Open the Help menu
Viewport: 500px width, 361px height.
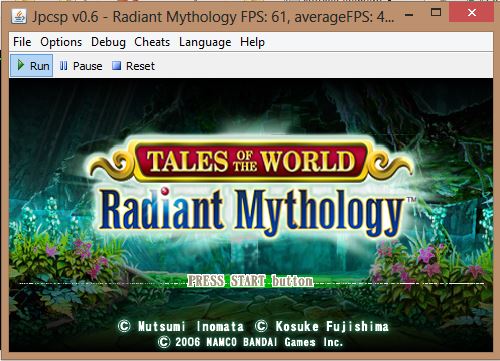252,42
